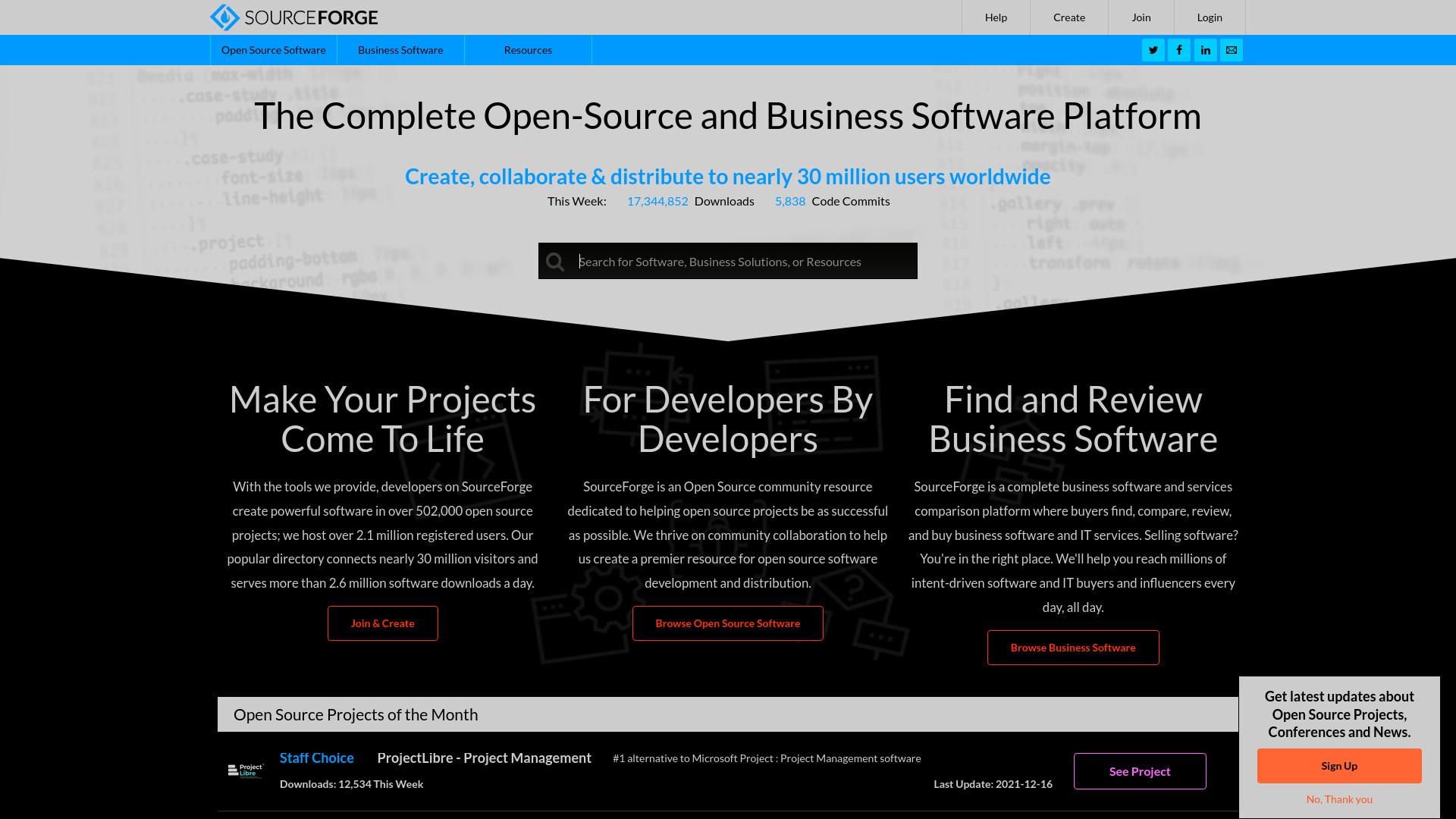Click the orange Sign Up button
The image size is (1456, 819).
1339,766
